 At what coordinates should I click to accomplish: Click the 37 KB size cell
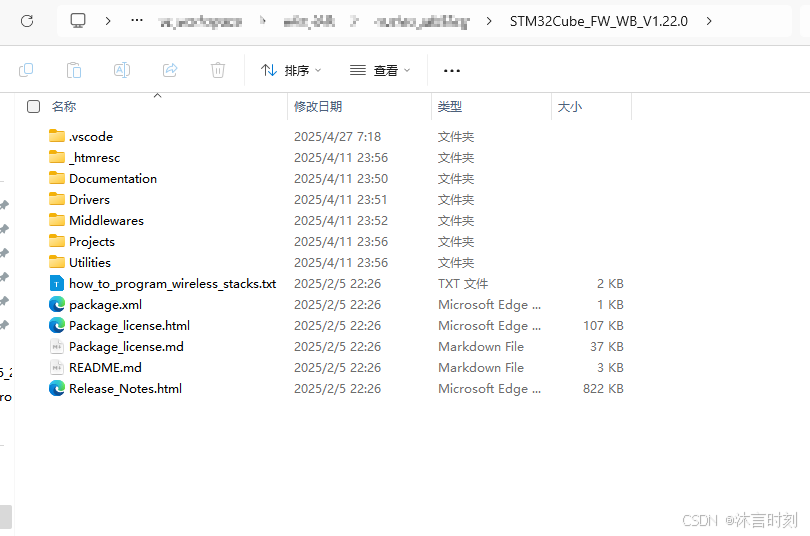[606, 346]
